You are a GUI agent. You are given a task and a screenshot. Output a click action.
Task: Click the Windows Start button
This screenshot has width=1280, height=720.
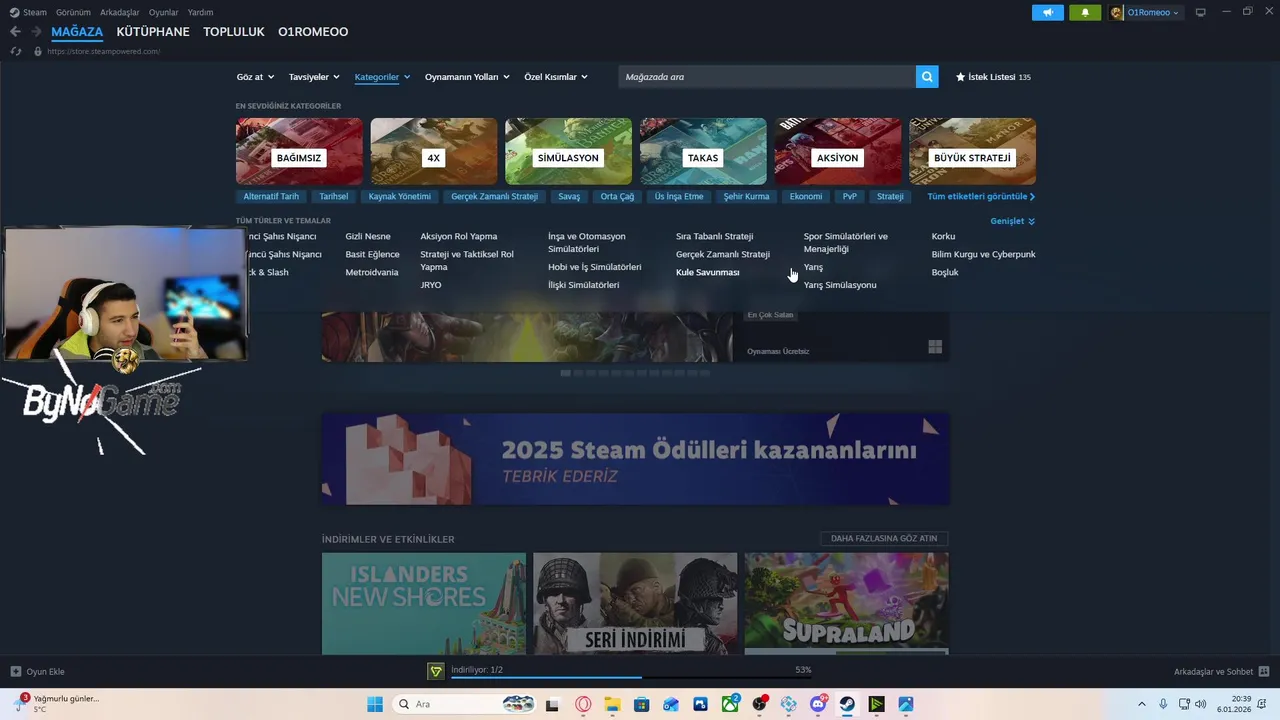pos(375,704)
